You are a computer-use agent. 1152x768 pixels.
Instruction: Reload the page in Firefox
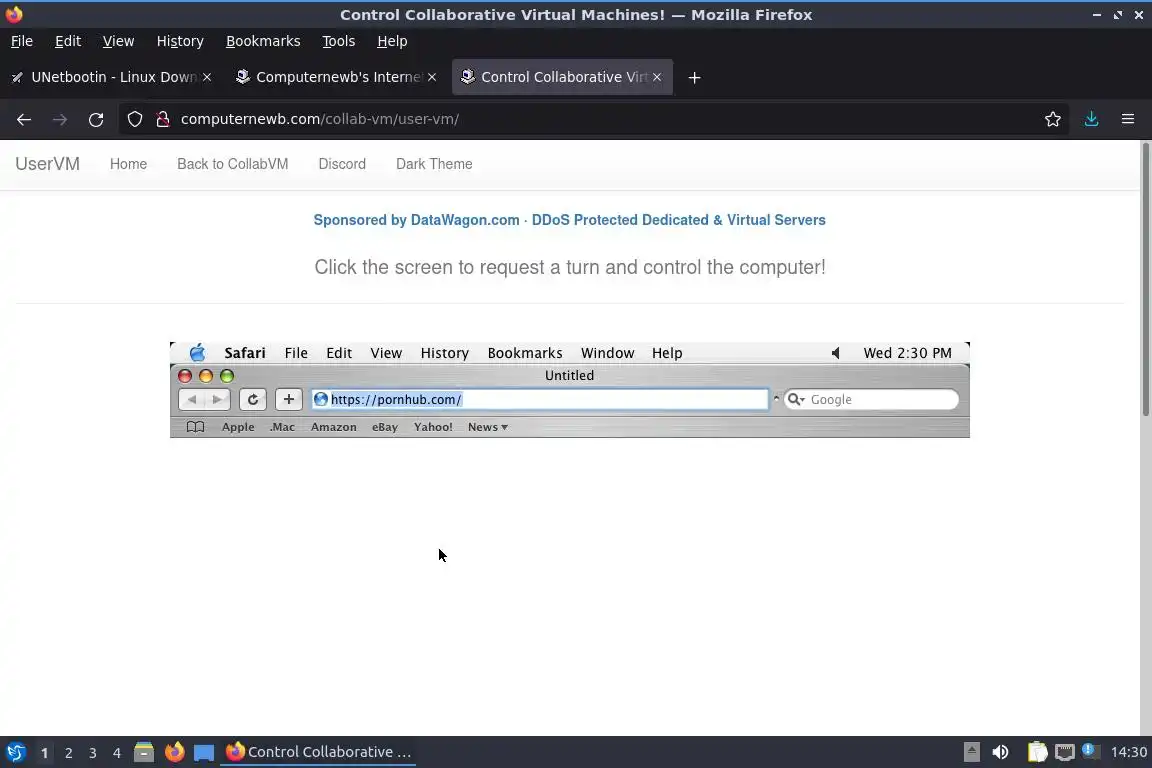click(96, 119)
